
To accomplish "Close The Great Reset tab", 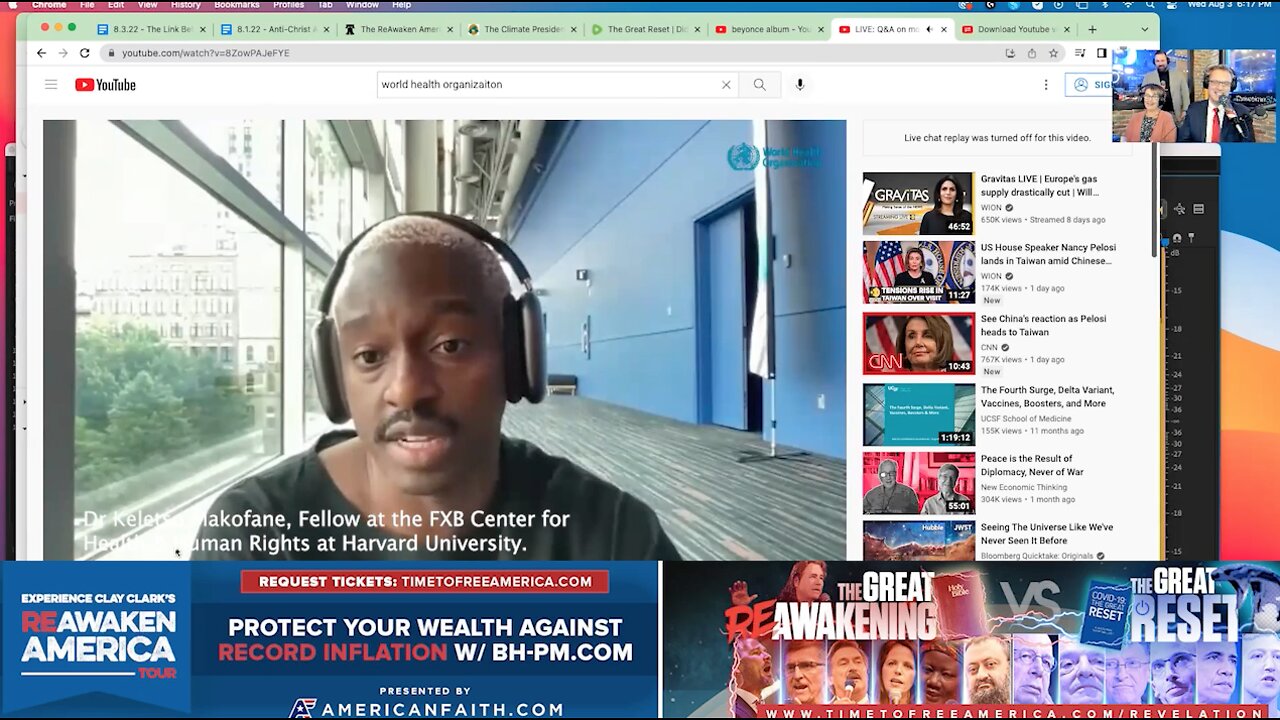I will (696, 29).
